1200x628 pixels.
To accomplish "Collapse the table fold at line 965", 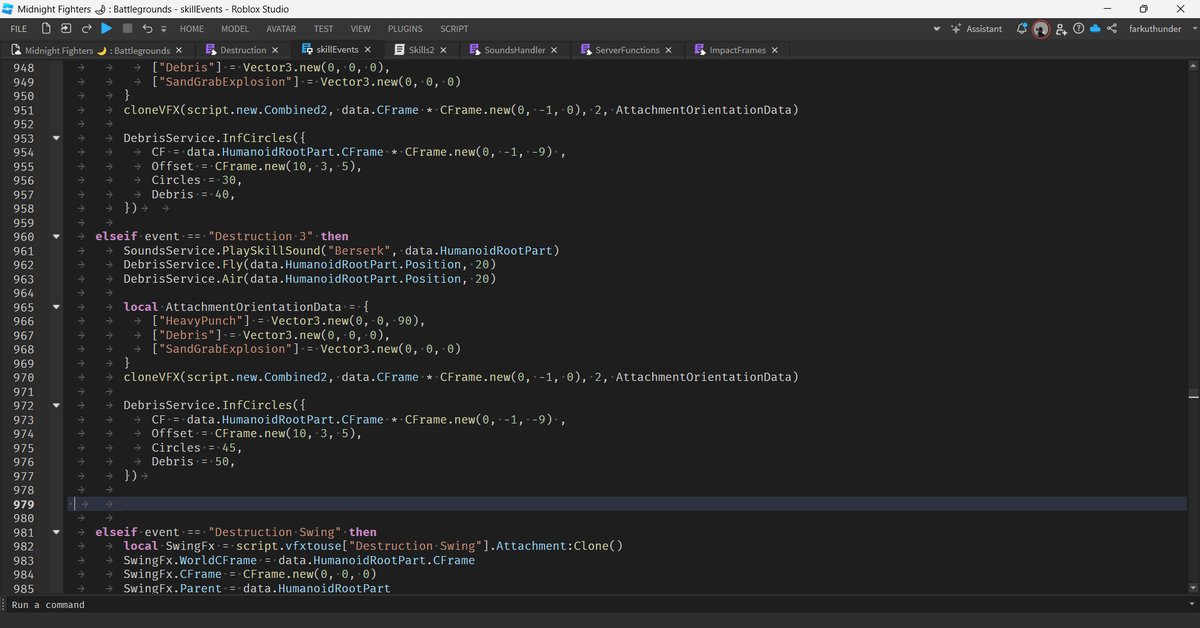I will tap(57, 307).
